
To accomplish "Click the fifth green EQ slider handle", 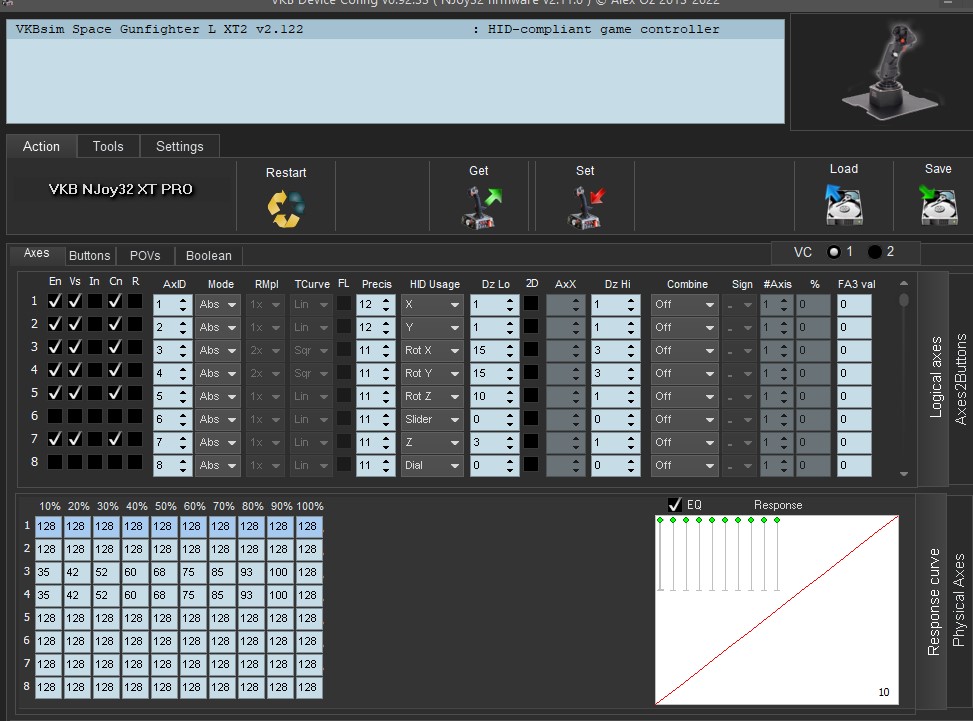I will click(712, 520).
